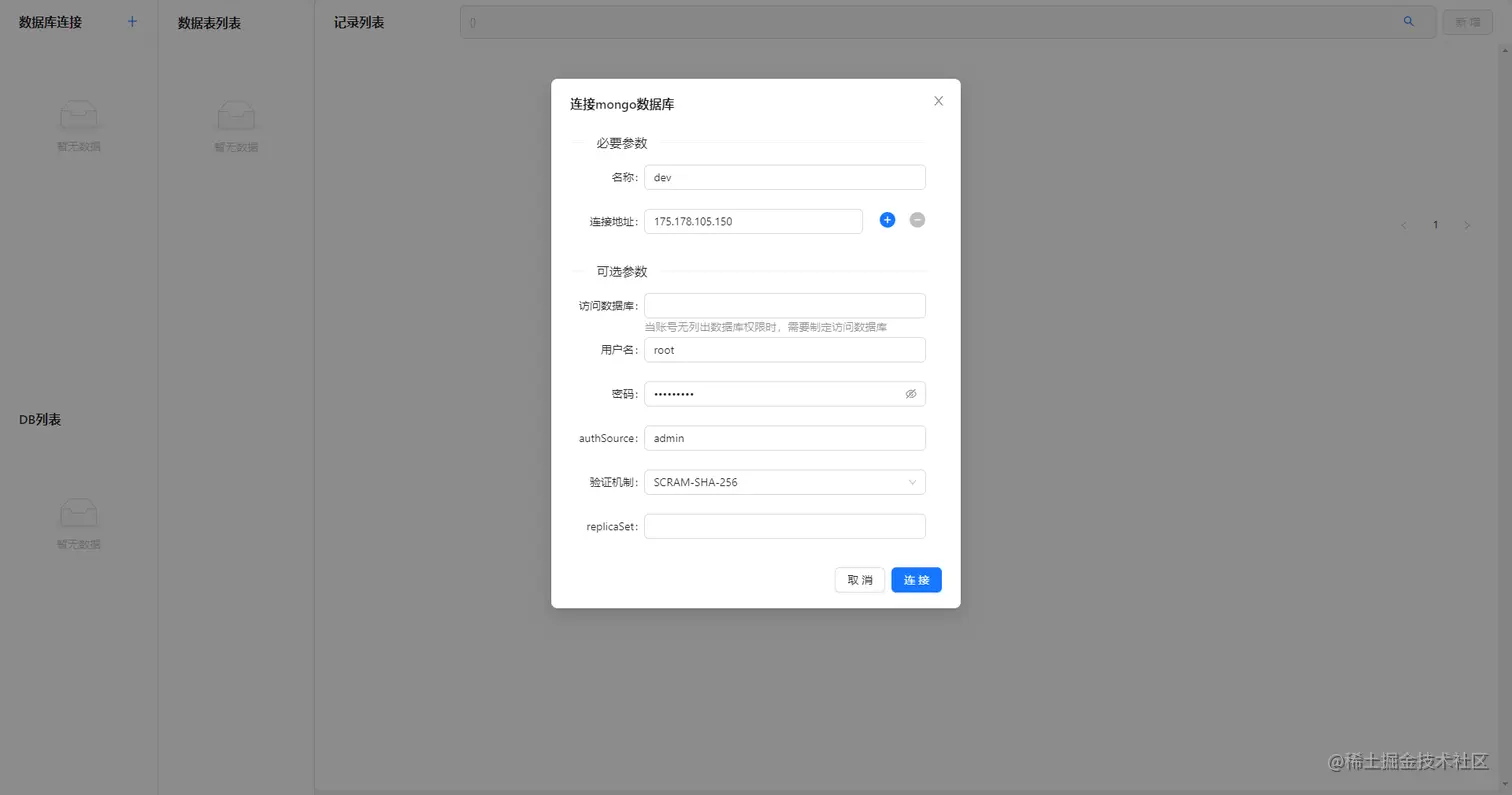This screenshot has height=795, width=1512.
Task: Add another connection address row
Action: click(x=887, y=220)
